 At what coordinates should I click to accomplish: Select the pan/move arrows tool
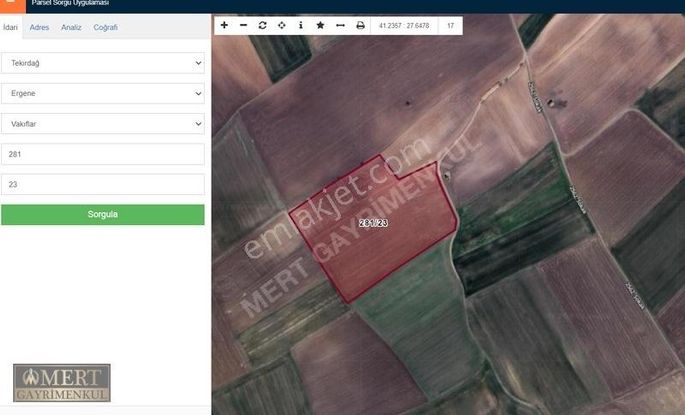coord(282,25)
